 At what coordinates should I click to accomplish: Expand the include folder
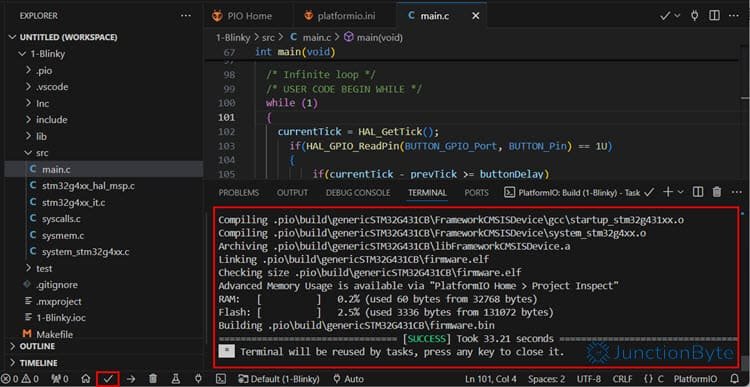46,120
